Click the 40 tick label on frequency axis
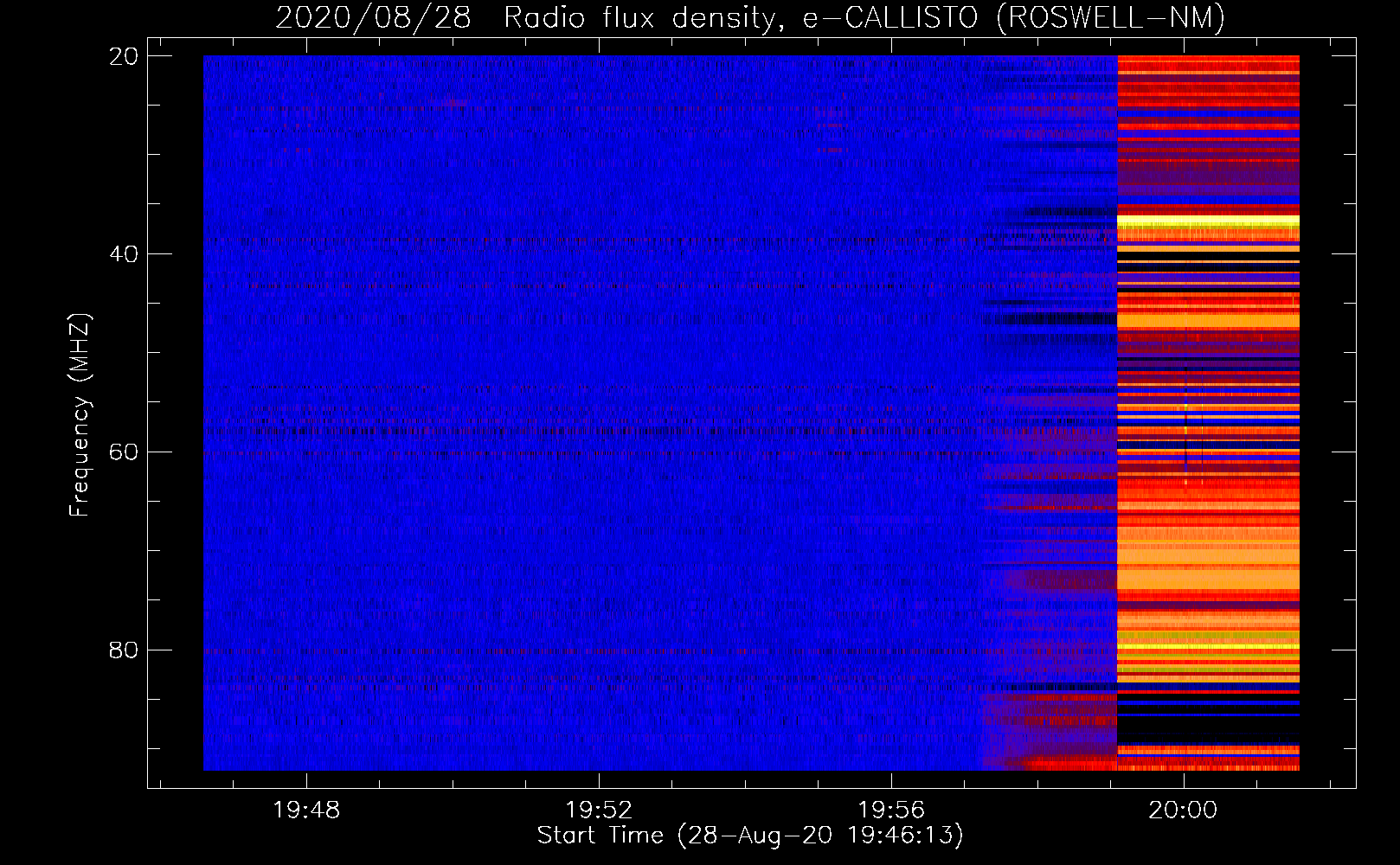This screenshot has height=865, width=1400. coord(124,254)
